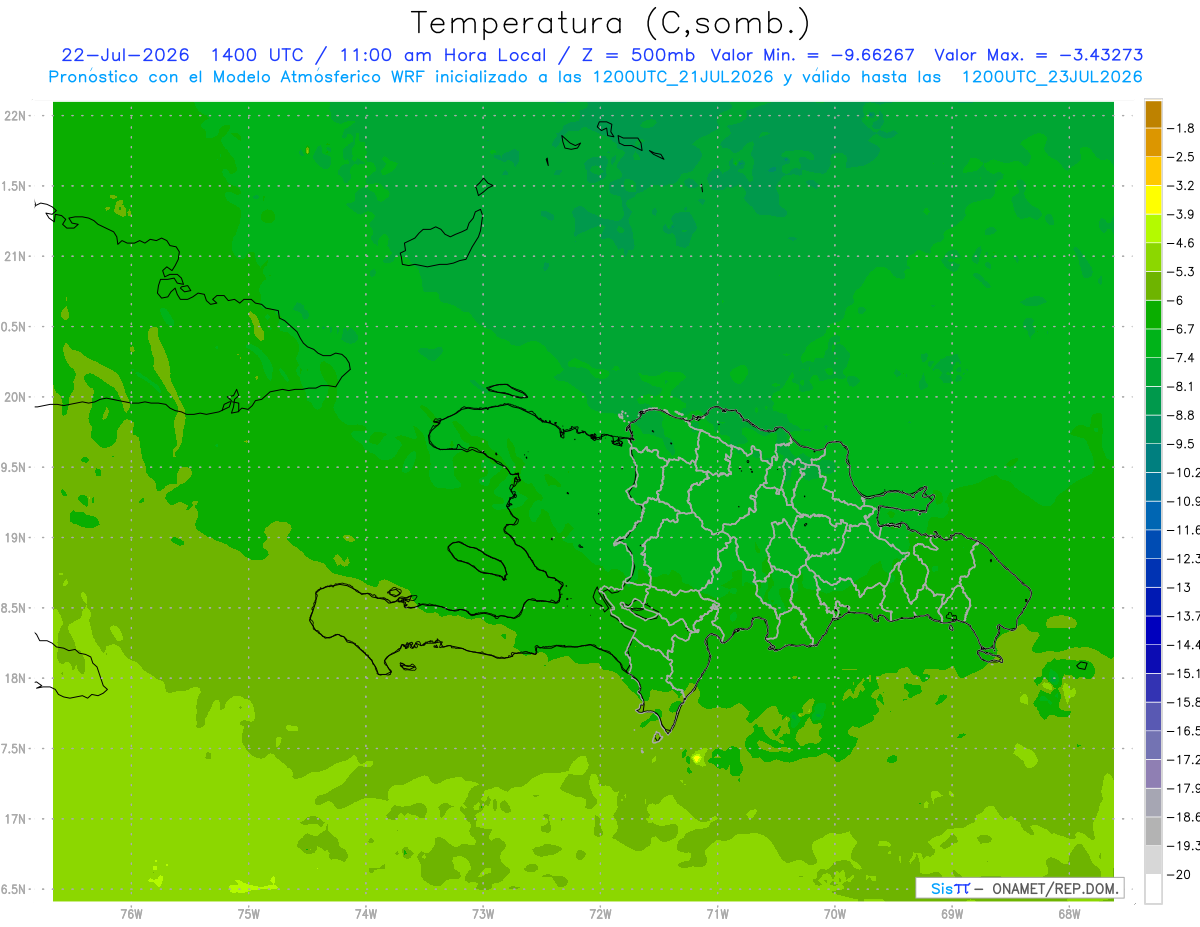1200x927 pixels.
Task: Click the 'Valor Min. = -9.66267' readout
Action: (x=812, y=55)
